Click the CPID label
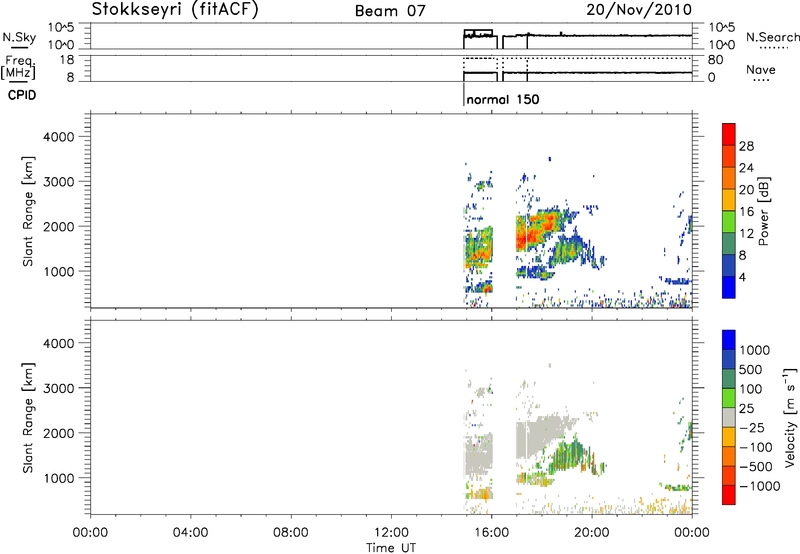The height and width of the screenshot is (554, 800). [22, 95]
